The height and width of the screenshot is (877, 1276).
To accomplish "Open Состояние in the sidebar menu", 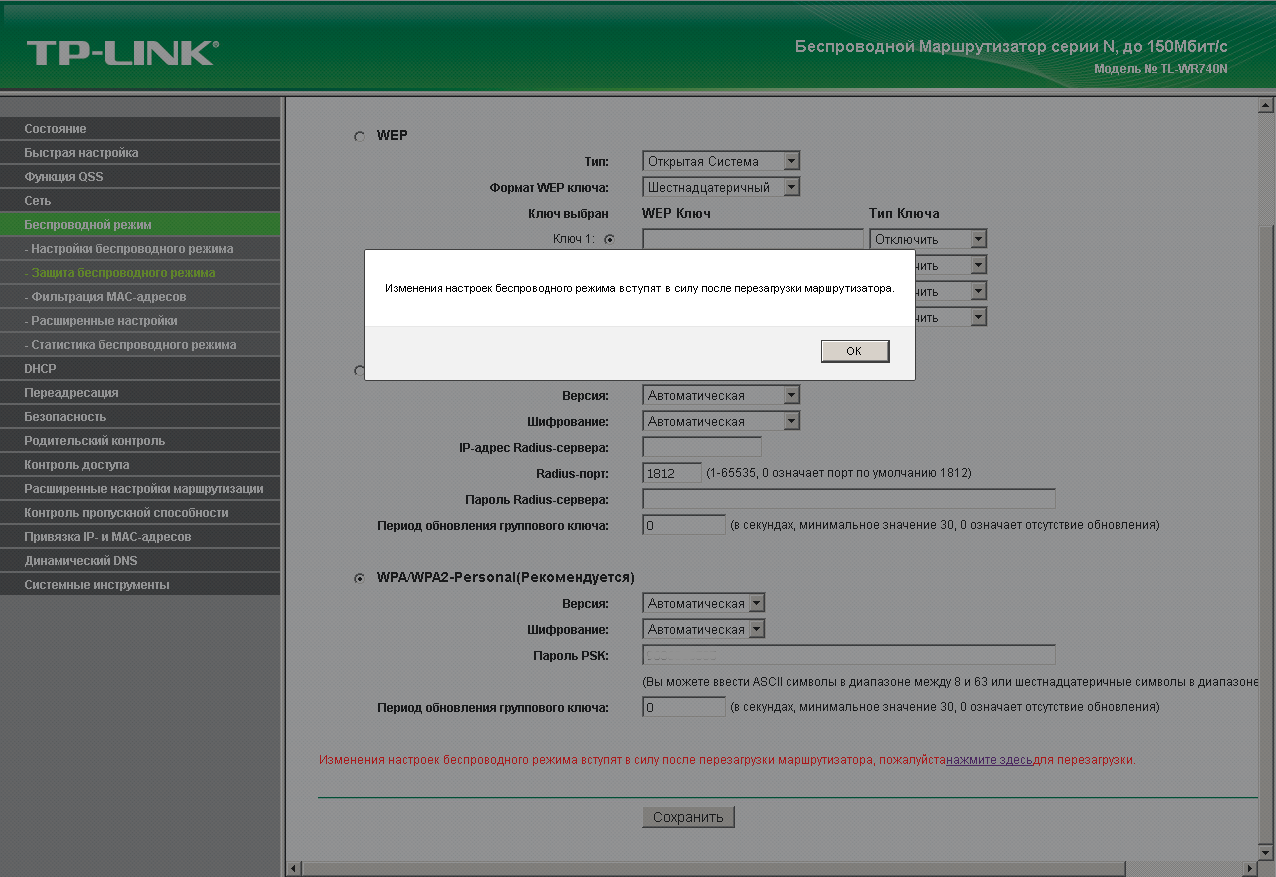I will tap(140, 129).
